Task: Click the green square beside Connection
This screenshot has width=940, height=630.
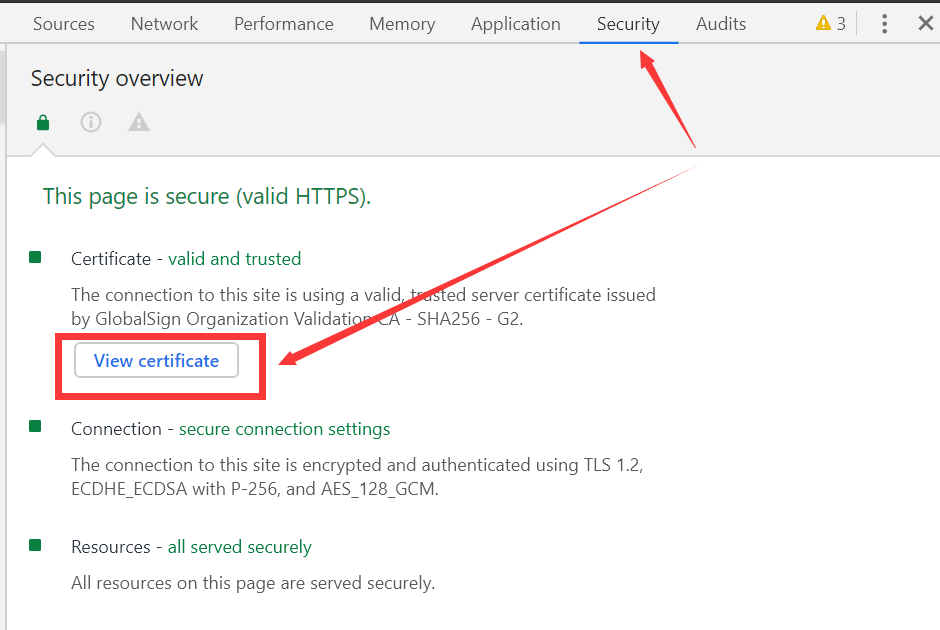Action: 35,426
